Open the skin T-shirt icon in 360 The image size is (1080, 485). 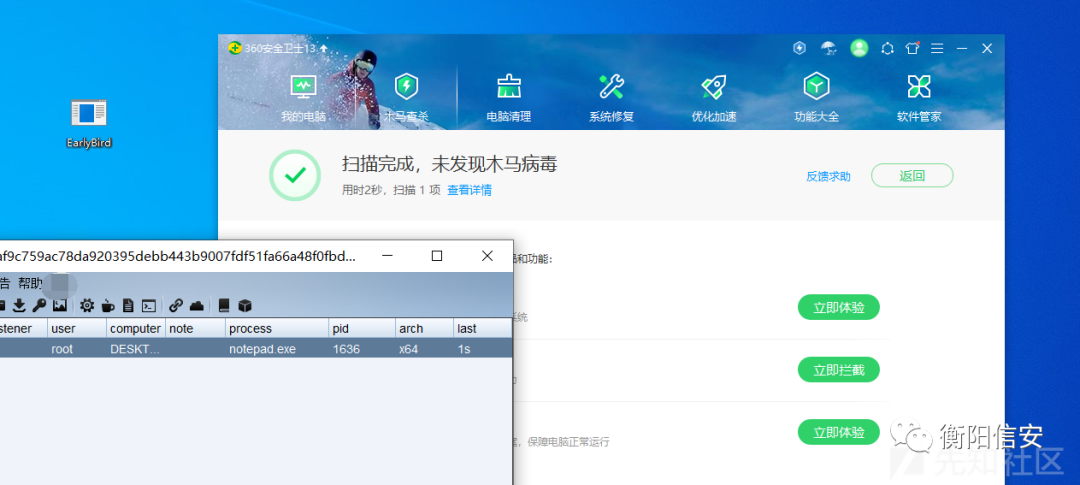[913, 48]
